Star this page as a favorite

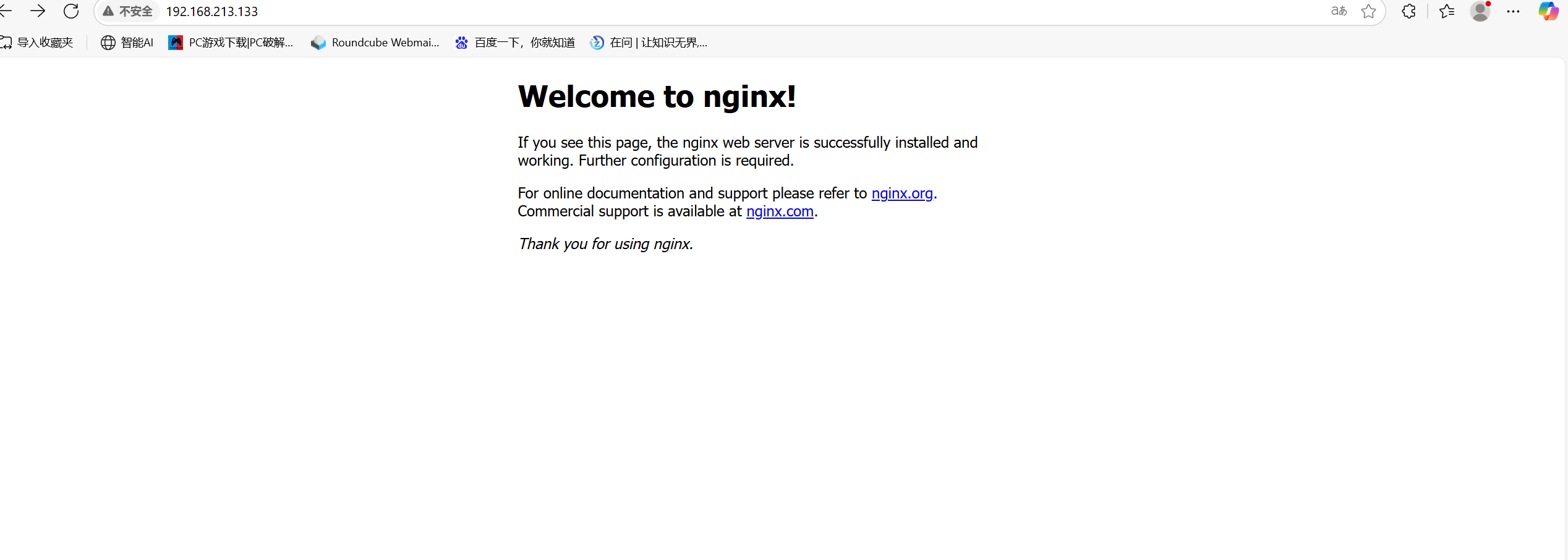(x=1368, y=11)
